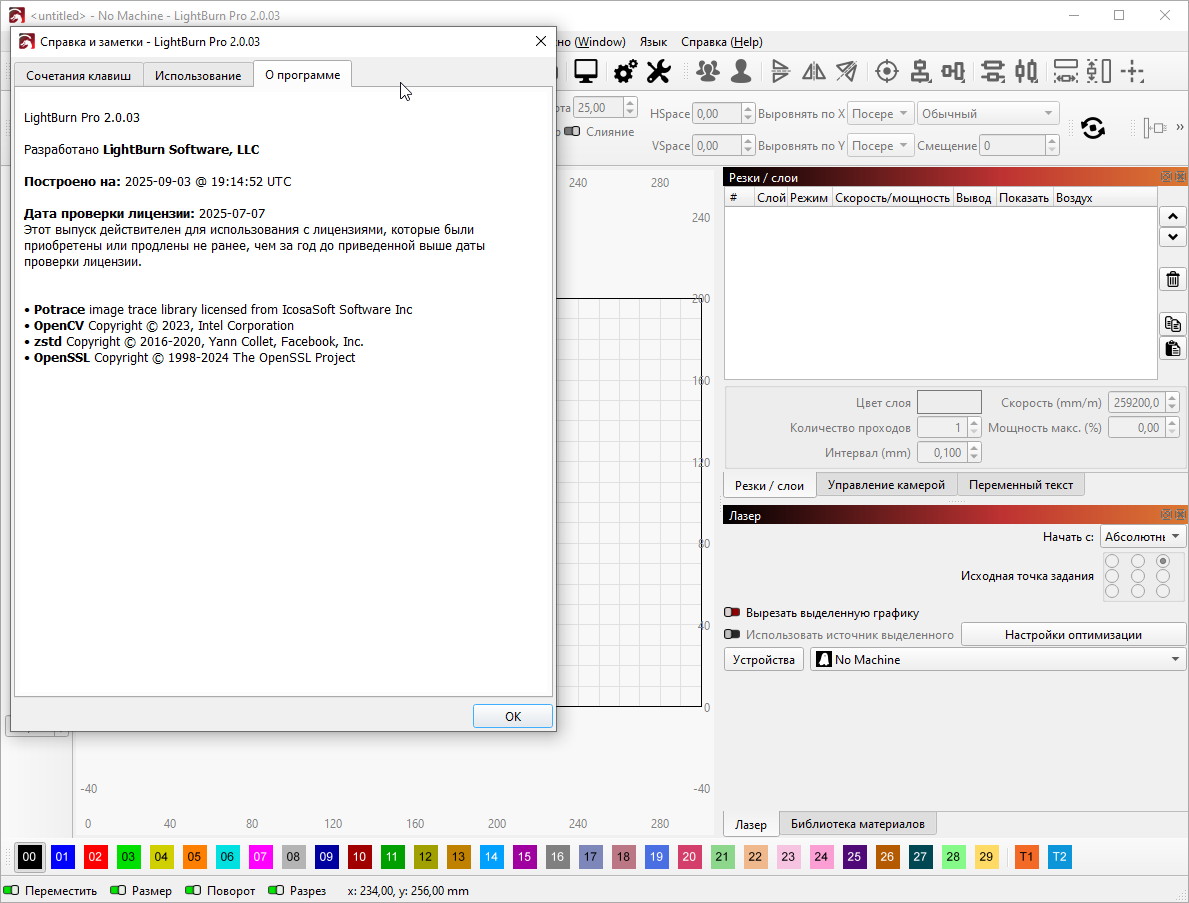Image resolution: width=1189 pixels, height=903 pixels.
Task: Click the rotate/refresh arrows icon
Action: [x=1093, y=128]
